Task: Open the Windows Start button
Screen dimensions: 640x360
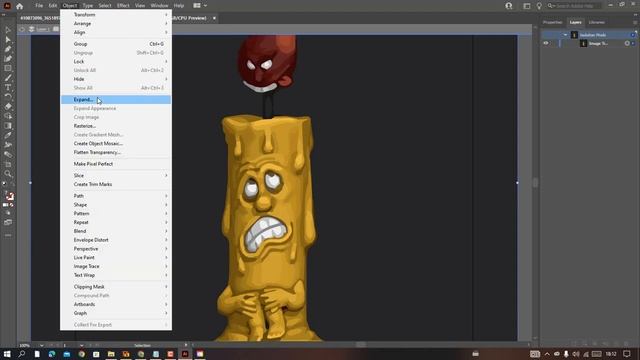Action: 7,354
